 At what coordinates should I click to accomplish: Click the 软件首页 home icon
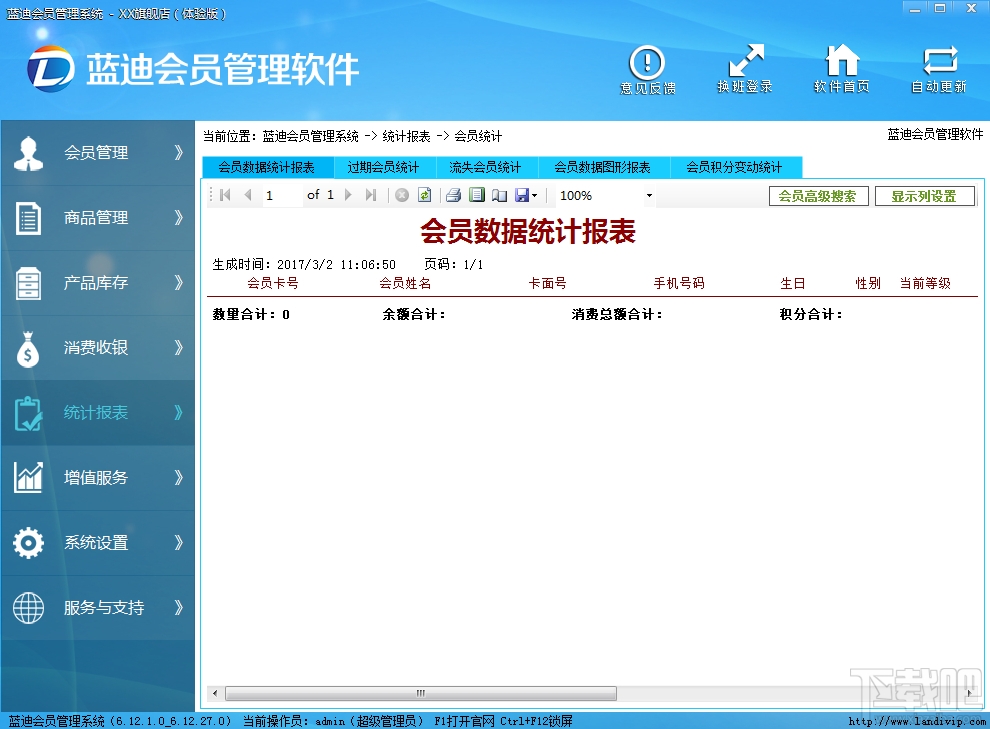tap(843, 68)
